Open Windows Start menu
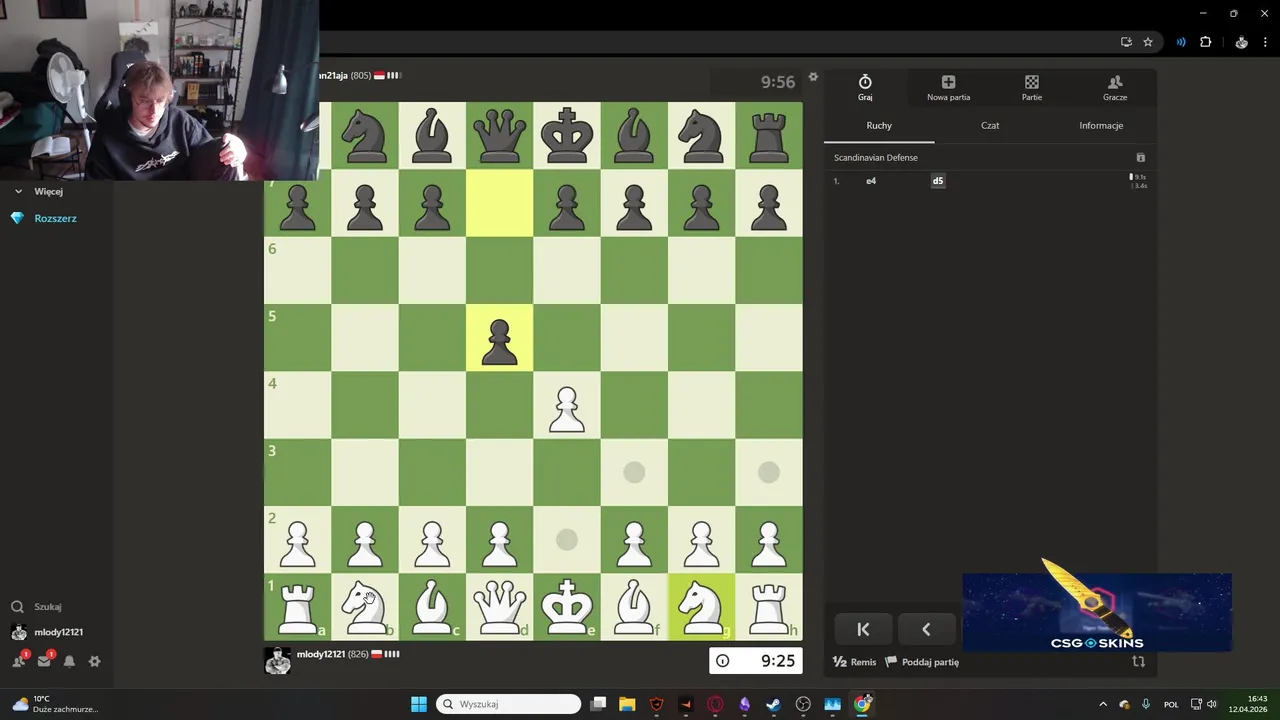This screenshot has height=720, width=1280. coord(419,704)
